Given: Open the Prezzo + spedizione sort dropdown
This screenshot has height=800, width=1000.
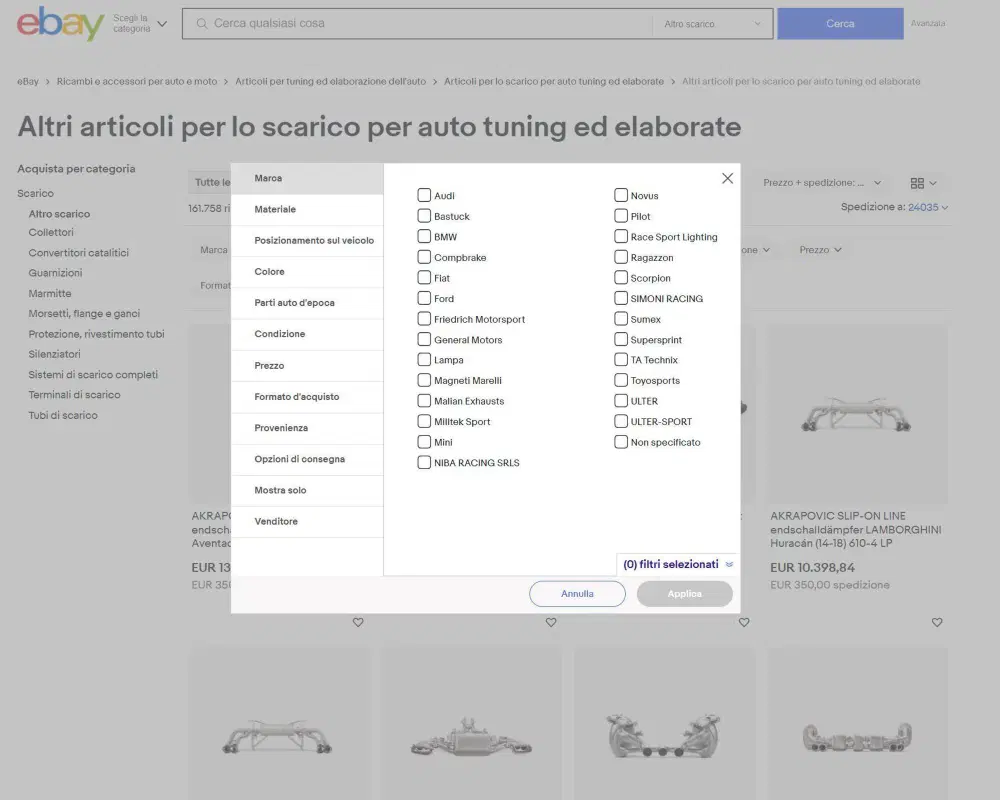Looking at the screenshot, I should (822, 183).
